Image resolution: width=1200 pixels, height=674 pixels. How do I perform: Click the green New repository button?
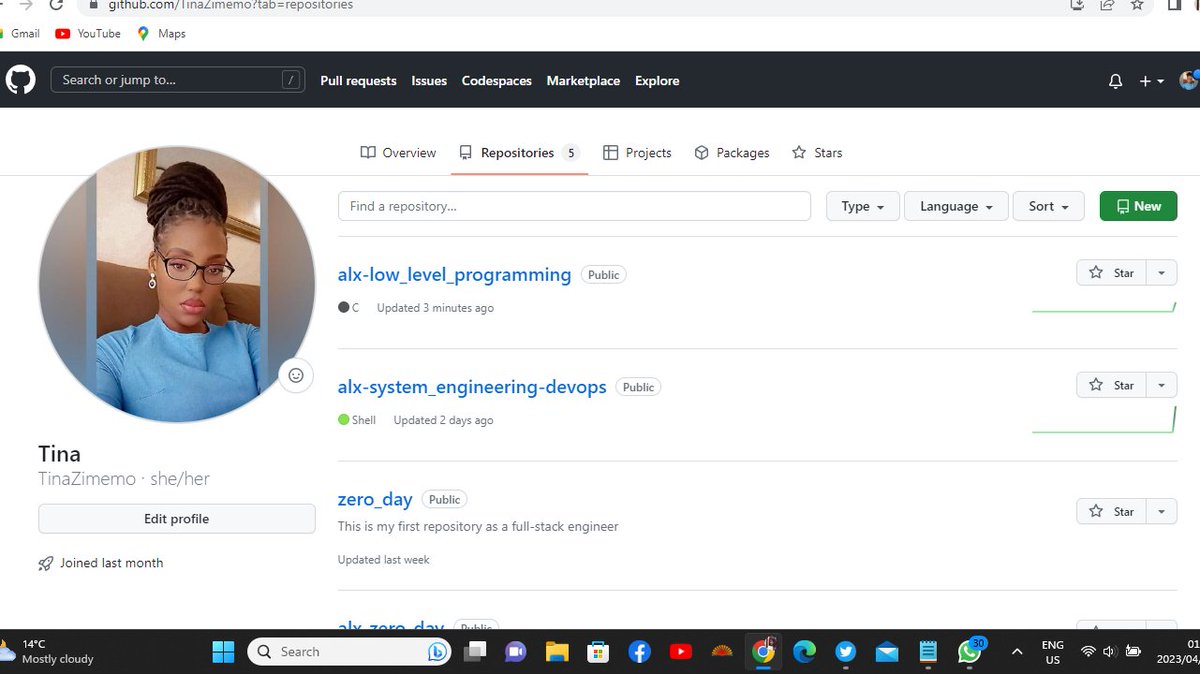pos(1138,206)
